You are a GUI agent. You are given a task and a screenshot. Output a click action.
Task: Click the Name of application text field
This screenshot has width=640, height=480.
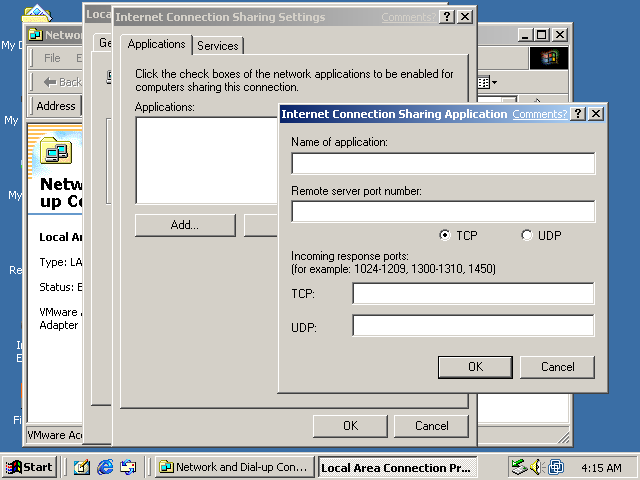(x=442, y=164)
